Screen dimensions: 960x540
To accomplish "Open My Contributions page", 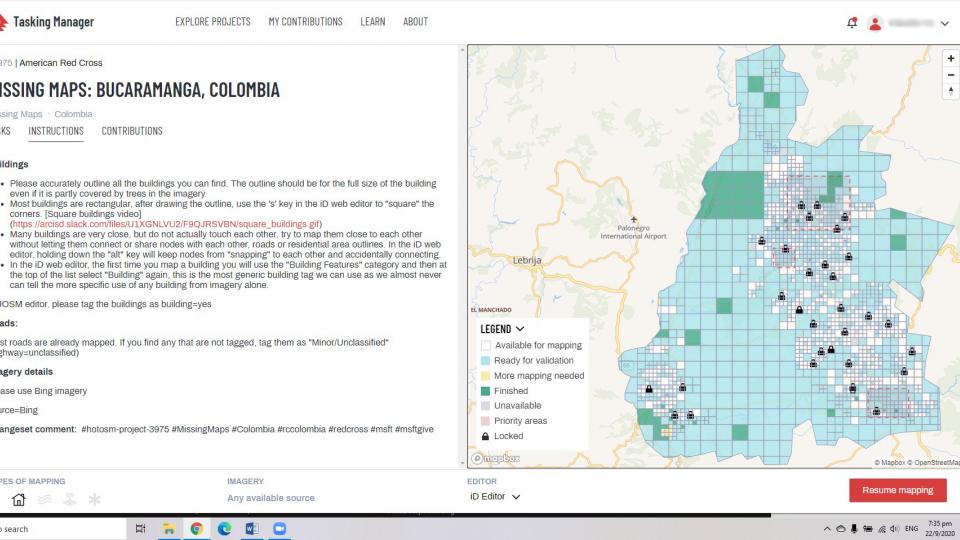I will [x=305, y=21].
